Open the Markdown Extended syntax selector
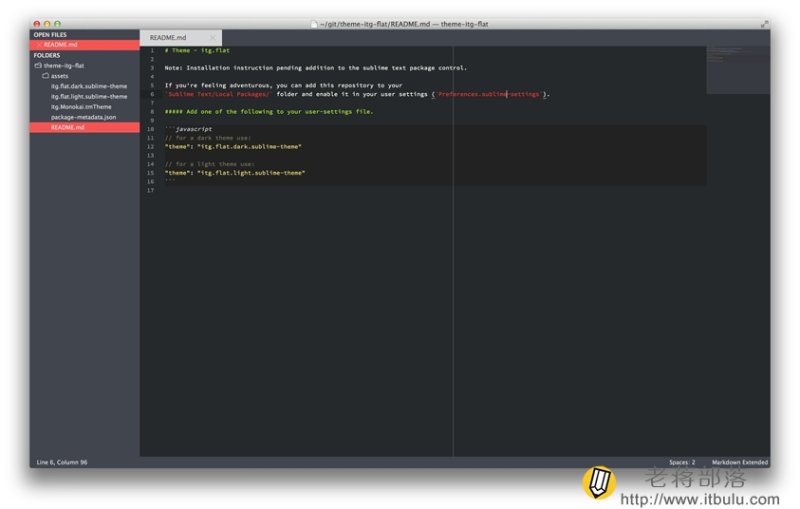Screen dimensions: 800x509 click(x=739, y=462)
